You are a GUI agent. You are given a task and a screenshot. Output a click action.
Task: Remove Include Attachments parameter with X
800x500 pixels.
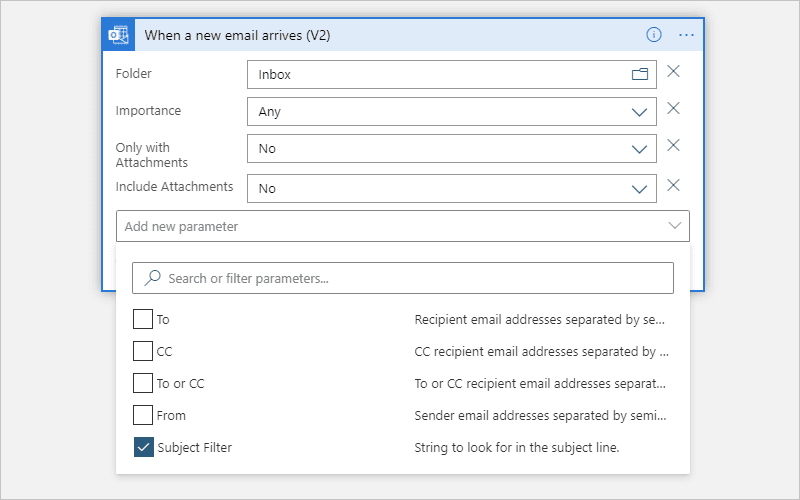673,185
